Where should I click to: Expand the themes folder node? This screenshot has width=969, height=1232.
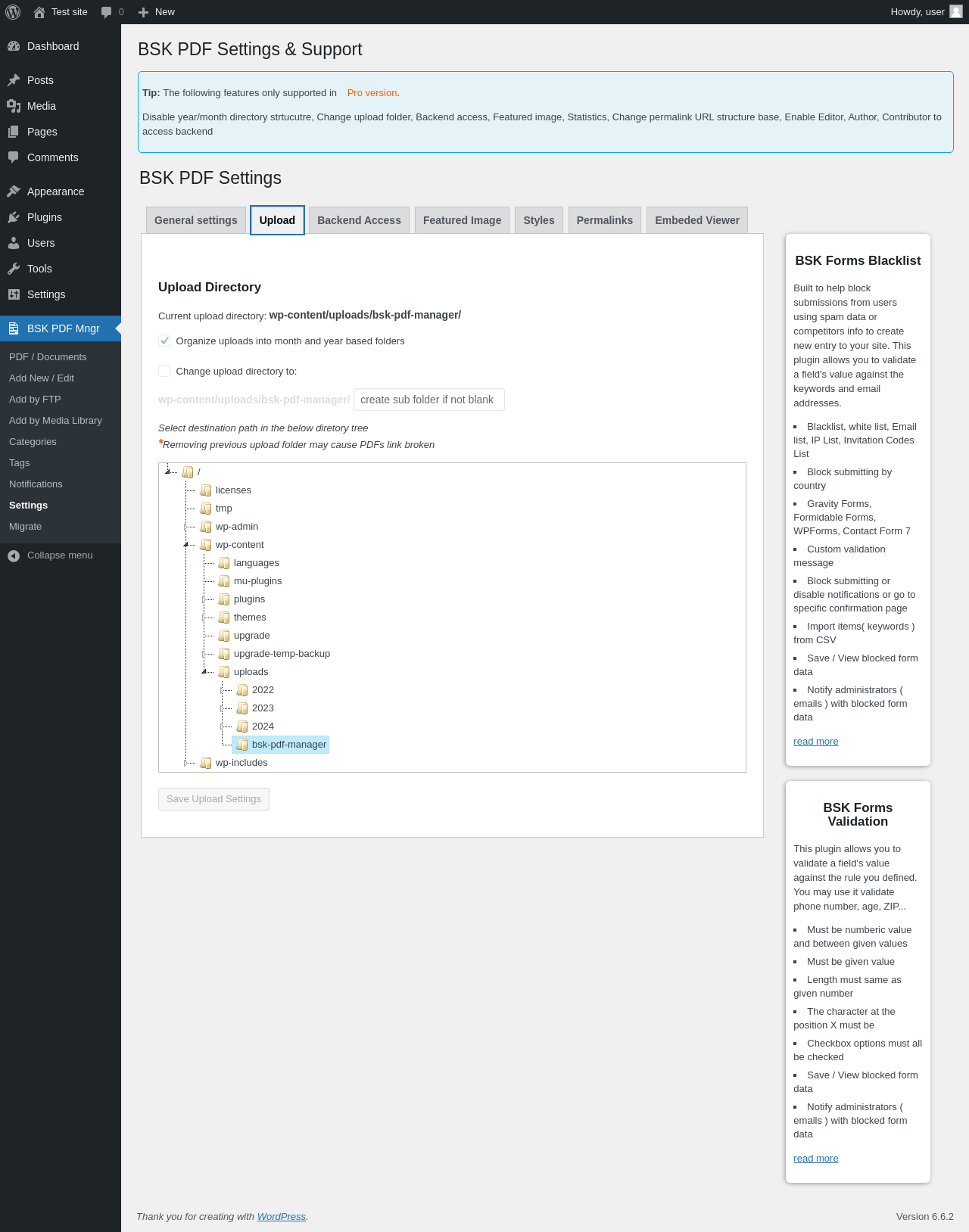[x=204, y=618]
